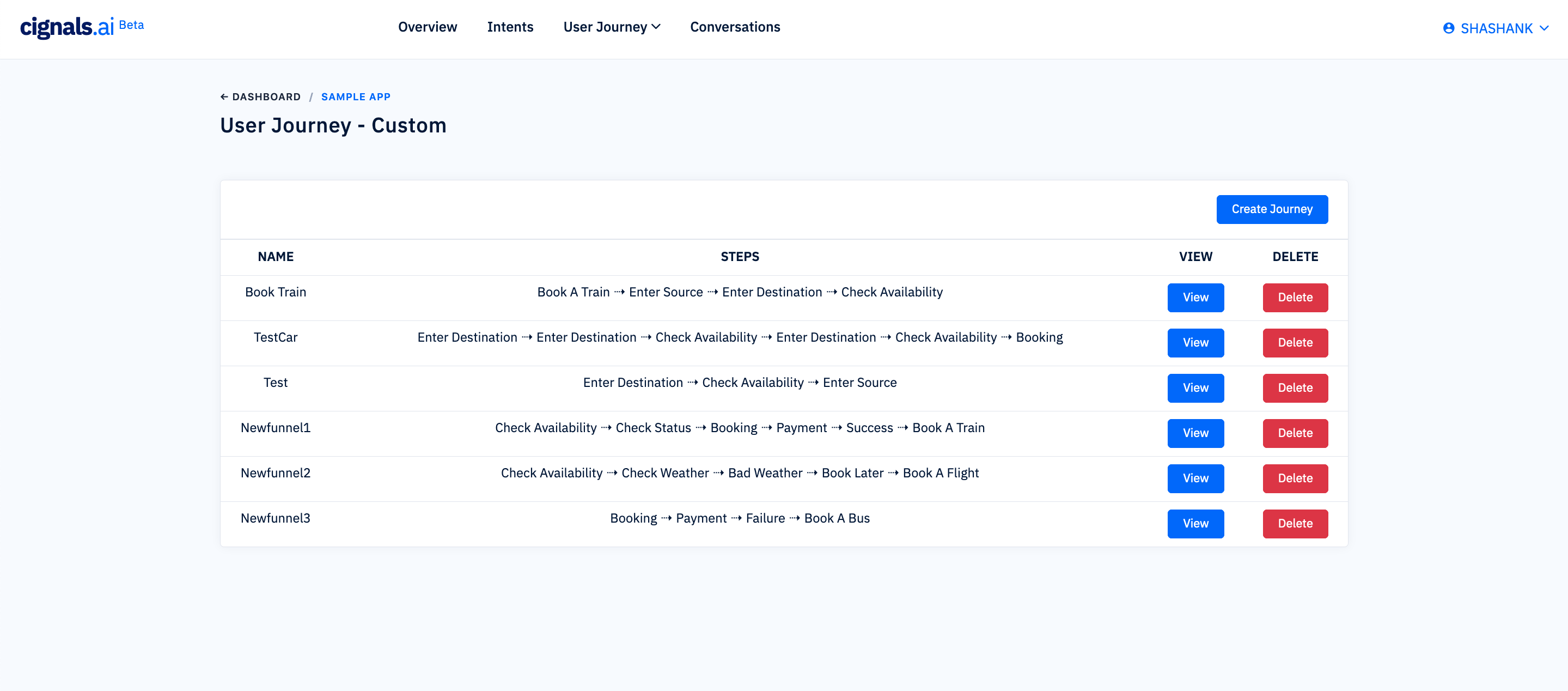Delete the Book Train journey
This screenshot has width=1568, height=691.
click(1295, 298)
